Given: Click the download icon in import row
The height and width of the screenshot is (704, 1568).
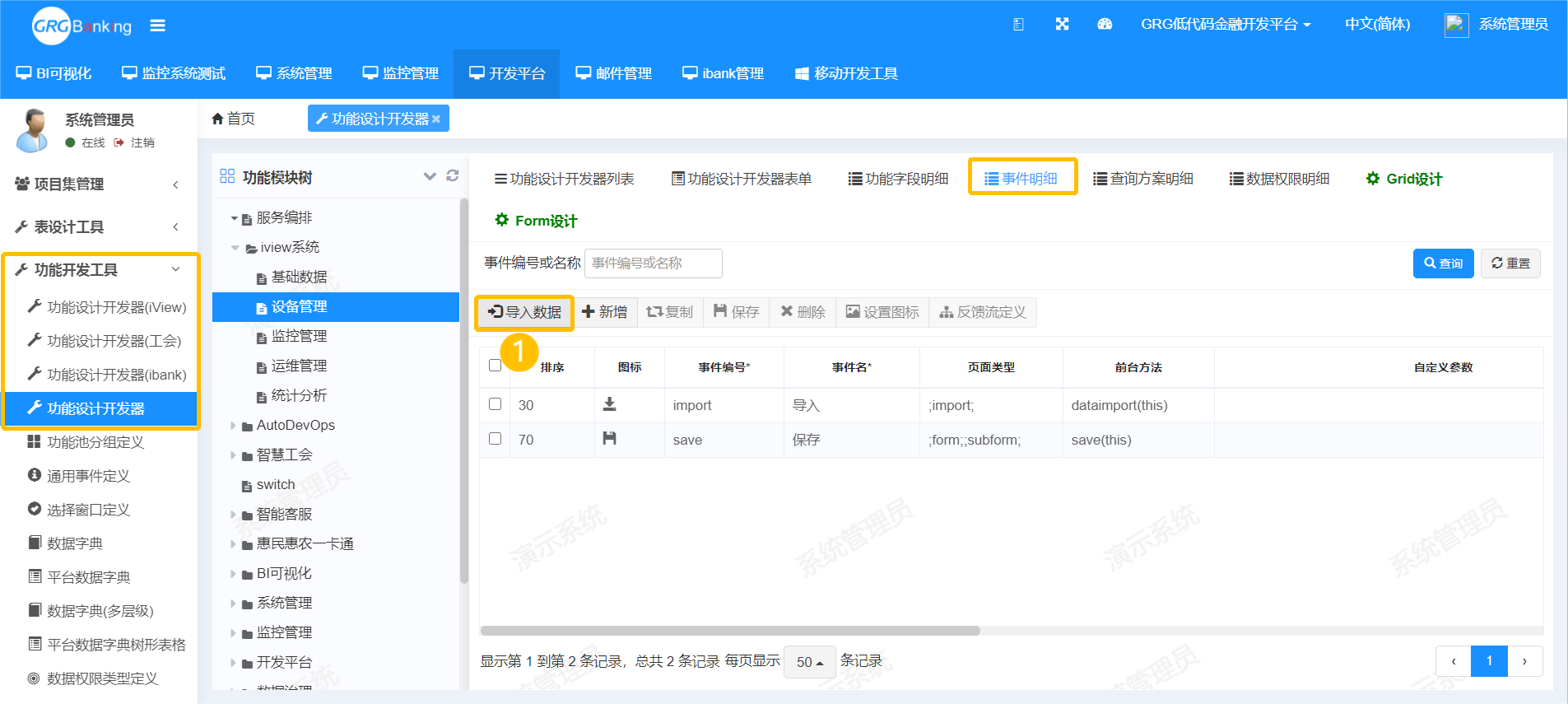Looking at the screenshot, I should coord(609,404).
